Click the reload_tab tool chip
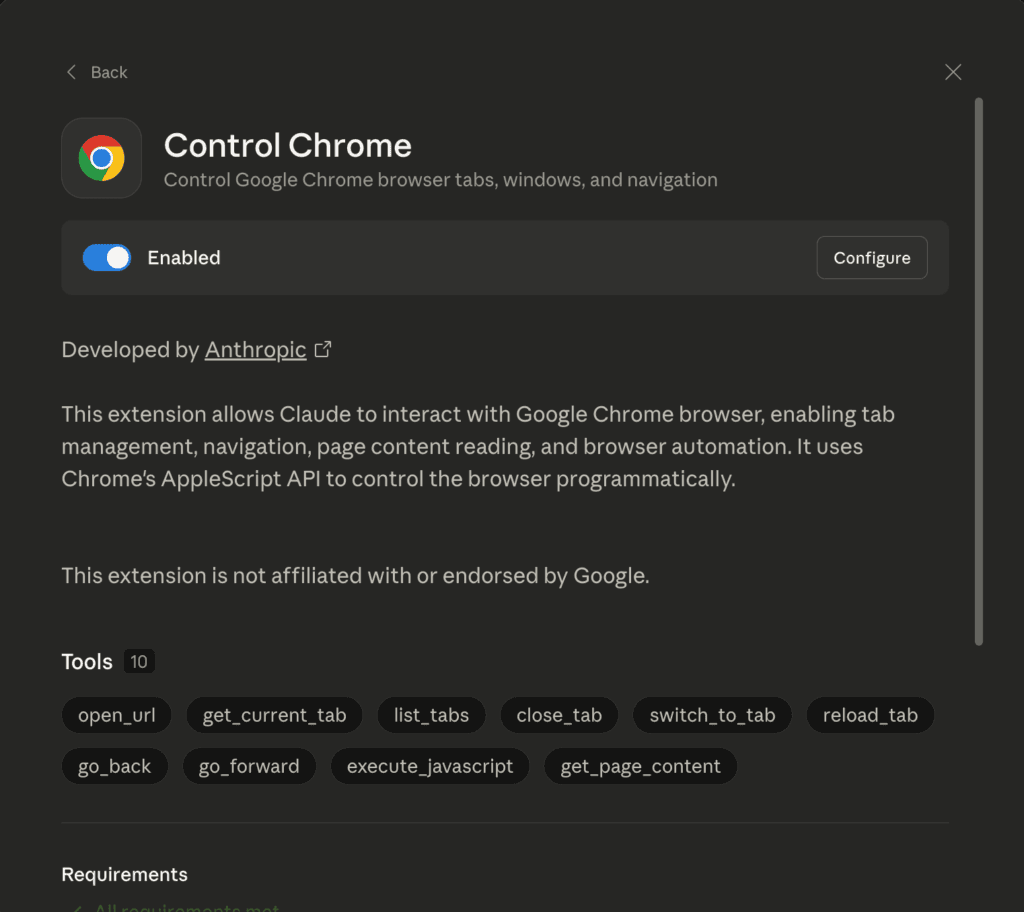The height and width of the screenshot is (912, 1024). point(870,715)
